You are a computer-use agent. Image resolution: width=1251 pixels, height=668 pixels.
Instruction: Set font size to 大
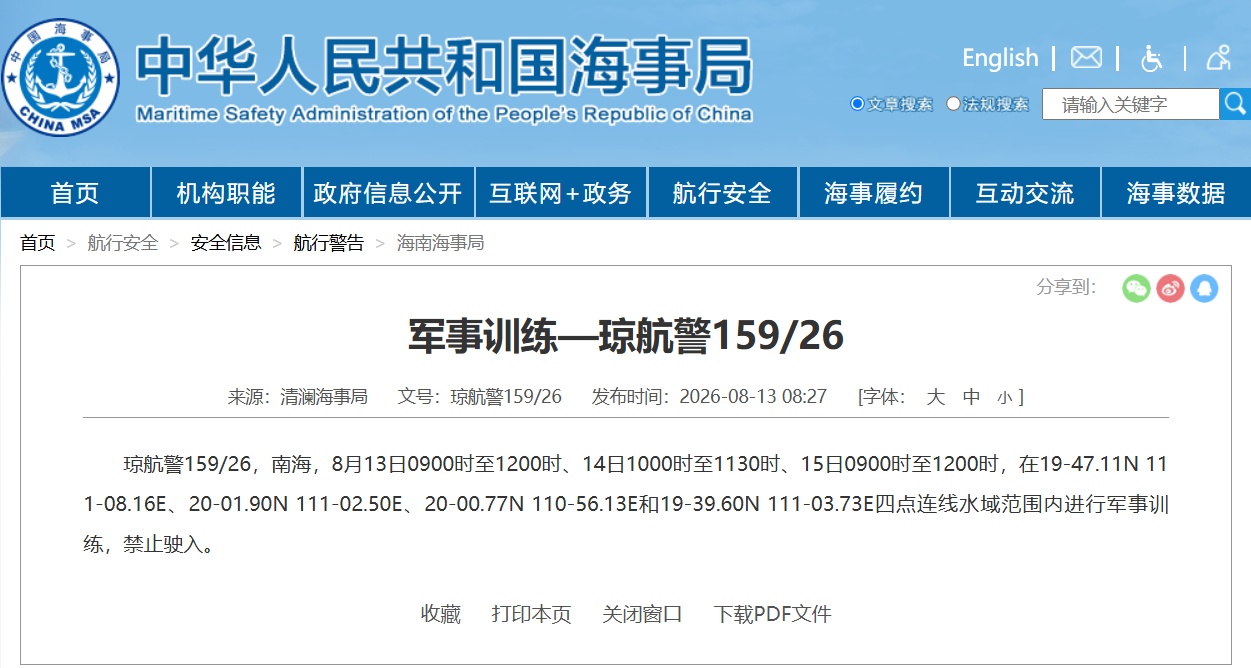click(936, 397)
